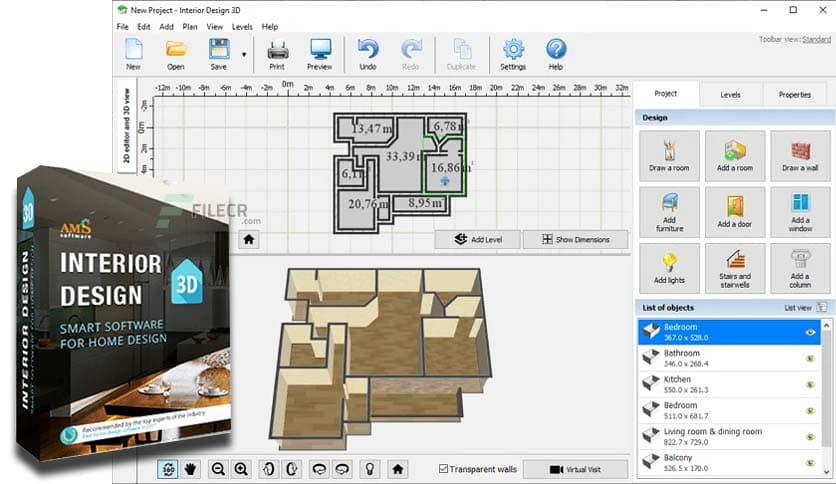Toggle visibility of the Balcony object
Screen dimensions: 836x484
(x=810, y=463)
